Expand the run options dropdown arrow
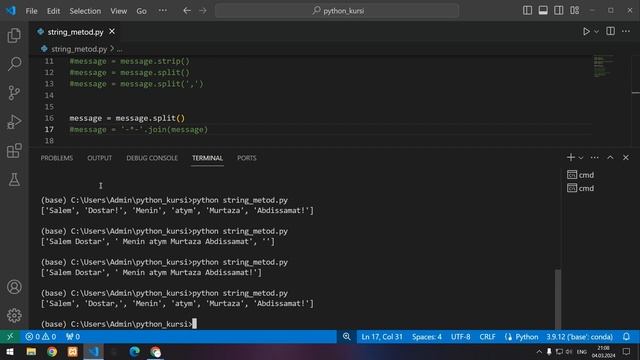The width and height of the screenshot is (640, 360). (x=596, y=31)
